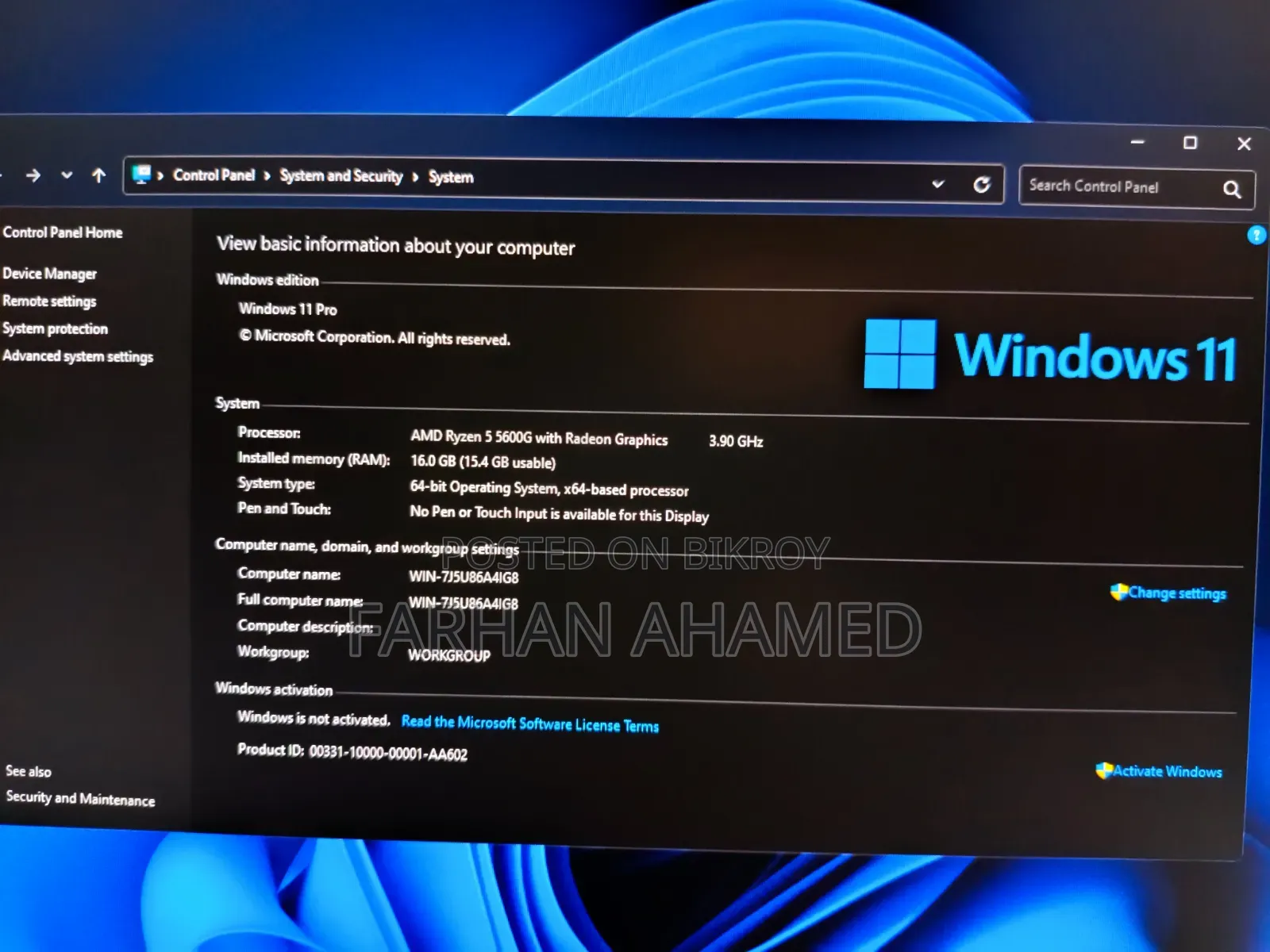Open Help via the question mark icon
Image resolution: width=1270 pixels, height=952 pixels.
(1257, 235)
